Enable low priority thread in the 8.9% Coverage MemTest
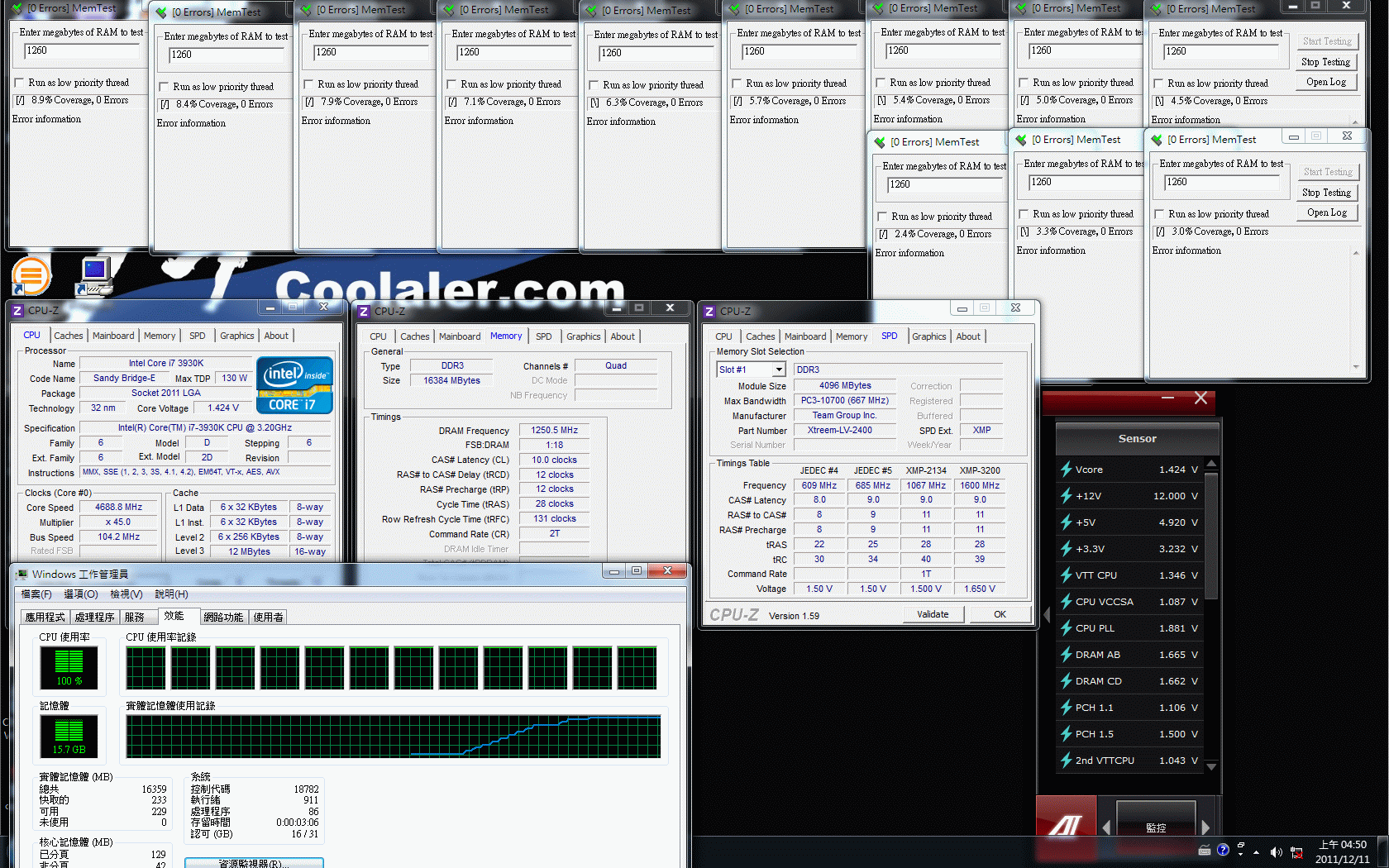Viewport: 1389px width, 868px height. (20, 83)
